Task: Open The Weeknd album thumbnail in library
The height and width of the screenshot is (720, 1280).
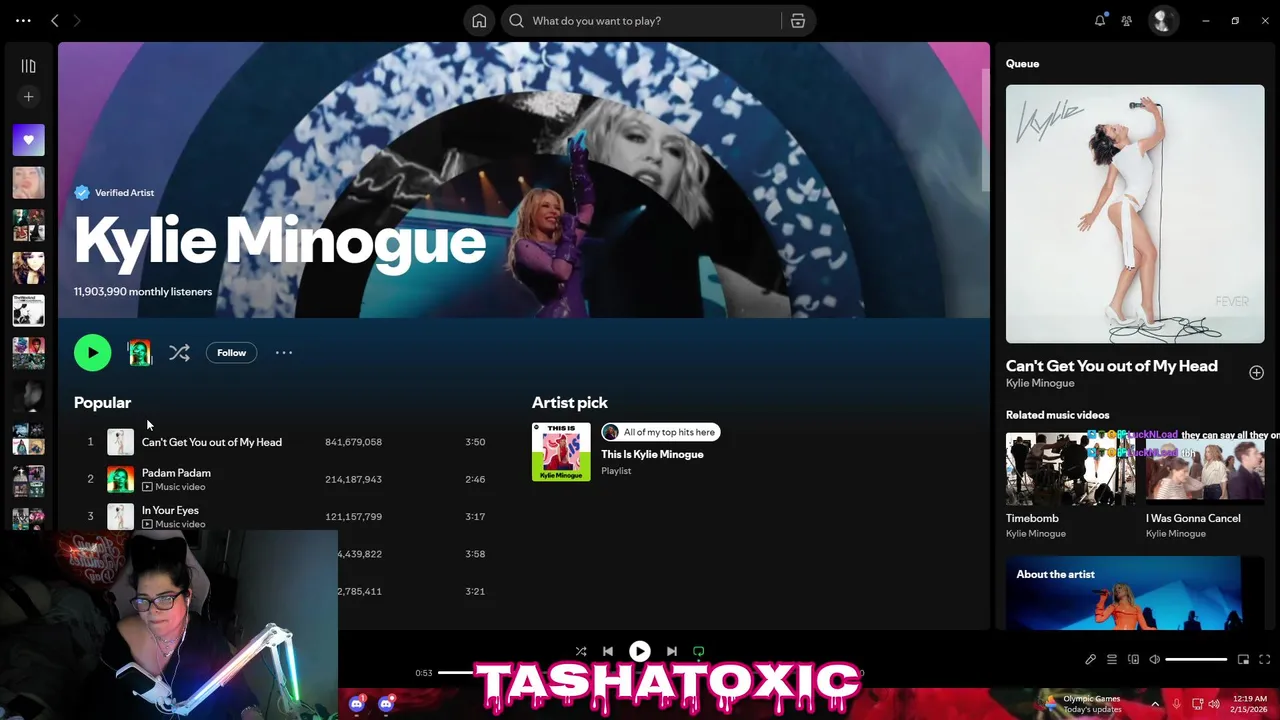Action: pyautogui.click(x=28, y=310)
